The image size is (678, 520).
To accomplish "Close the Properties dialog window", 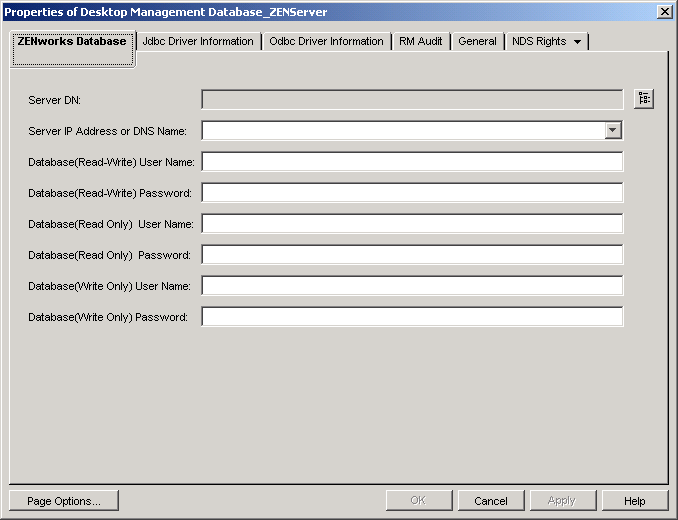I will [664, 12].
